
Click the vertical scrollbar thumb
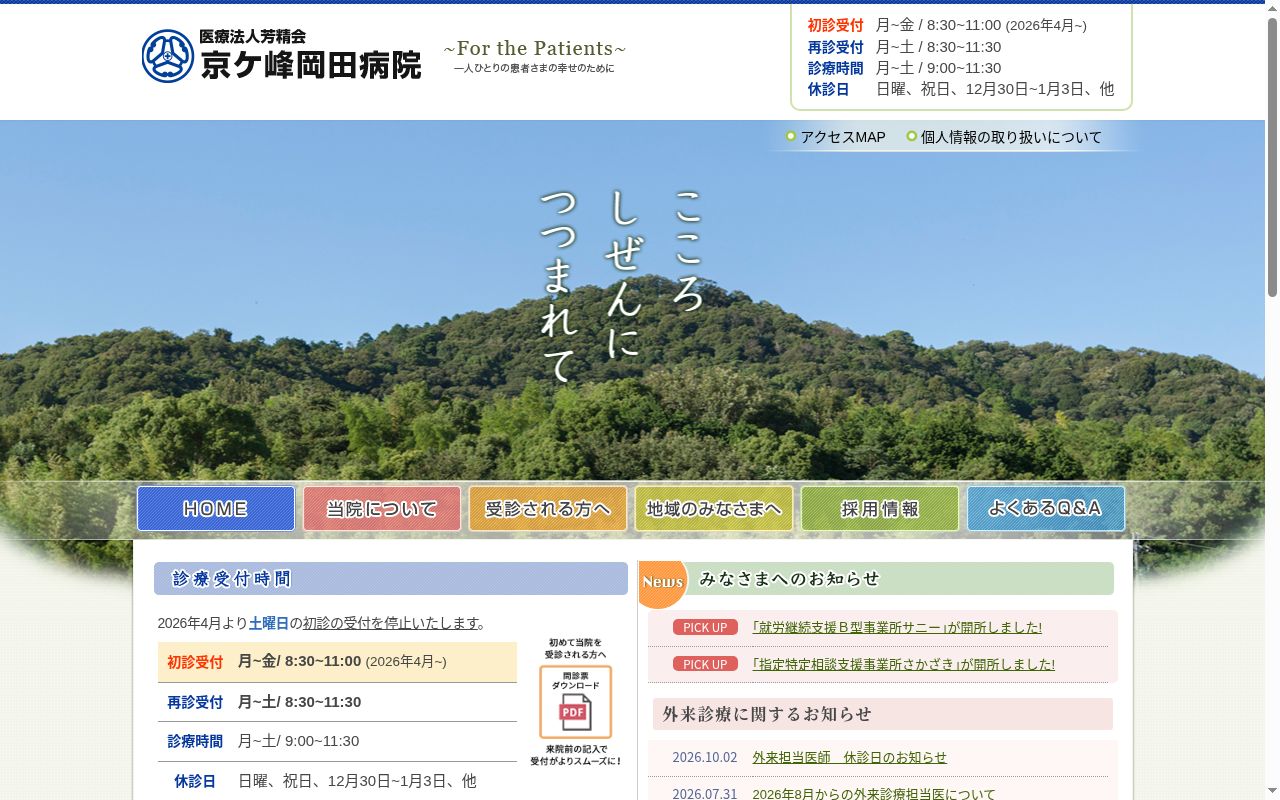click(1272, 155)
